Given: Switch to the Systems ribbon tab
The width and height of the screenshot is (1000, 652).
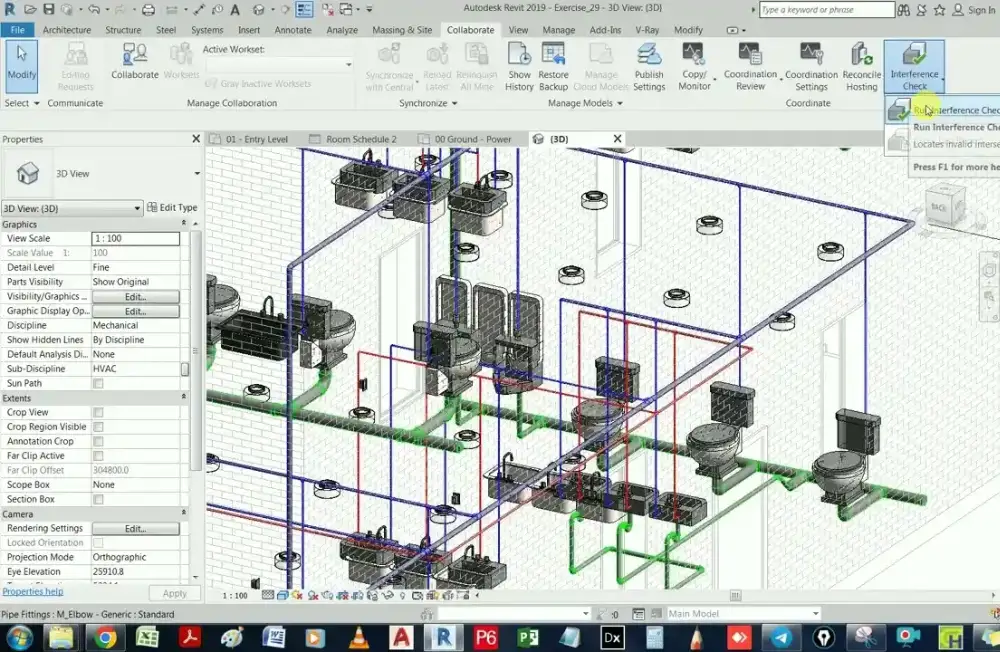Looking at the screenshot, I should click(x=207, y=30).
